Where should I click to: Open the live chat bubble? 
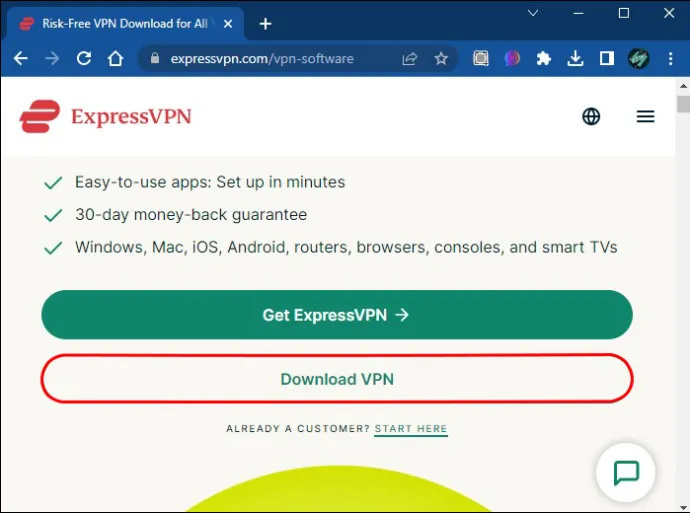click(626, 473)
